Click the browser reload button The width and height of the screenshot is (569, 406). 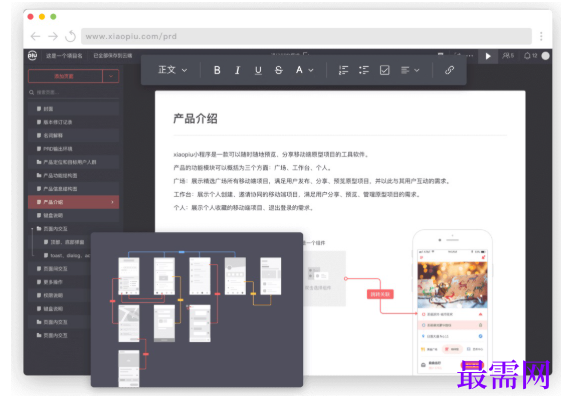coord(70,36)
